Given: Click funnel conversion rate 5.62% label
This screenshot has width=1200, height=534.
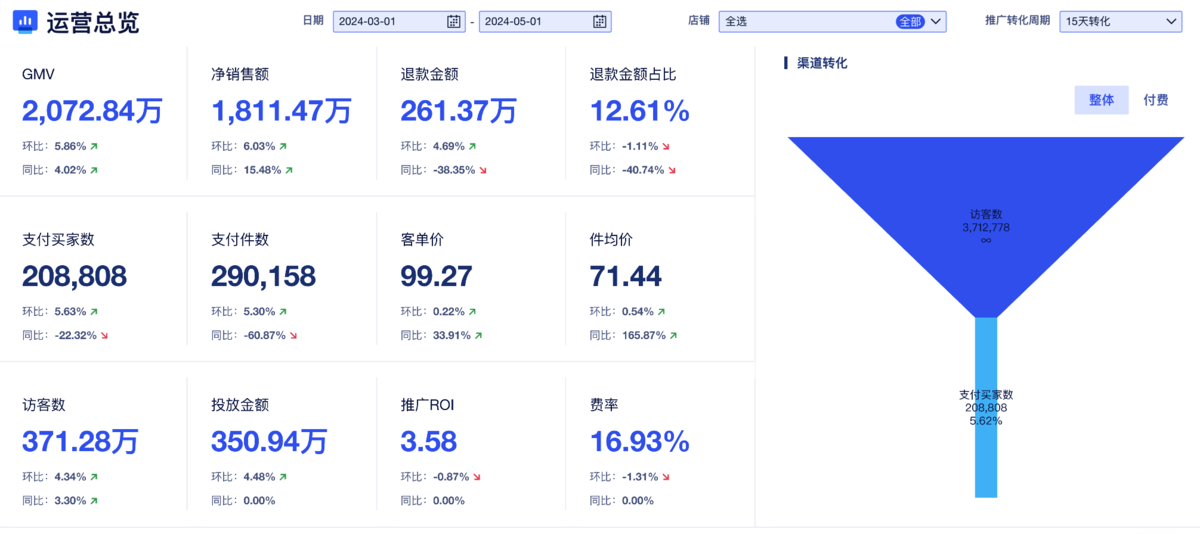Looking at the screenshot, I should [x=986, y=421].
